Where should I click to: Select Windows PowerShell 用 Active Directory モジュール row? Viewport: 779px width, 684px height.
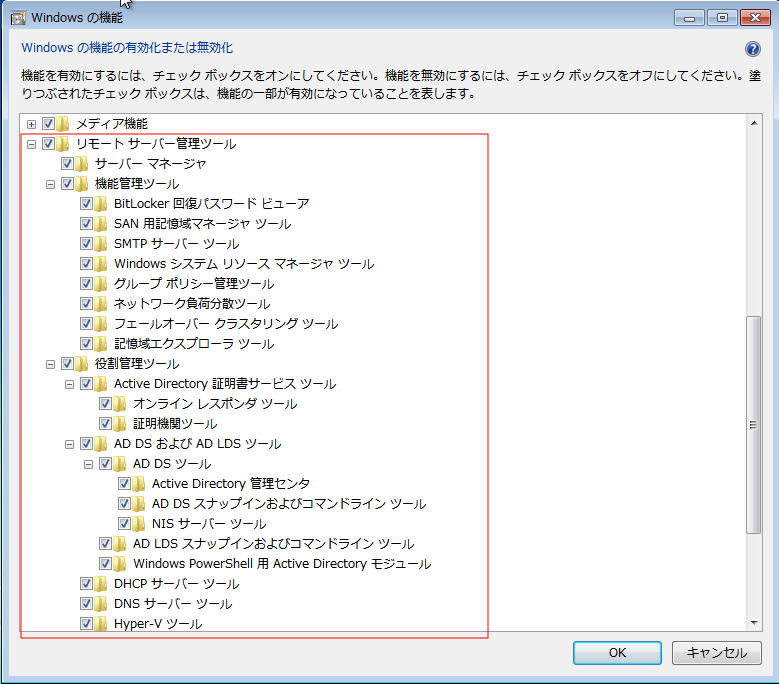click(x=282, y=563)
